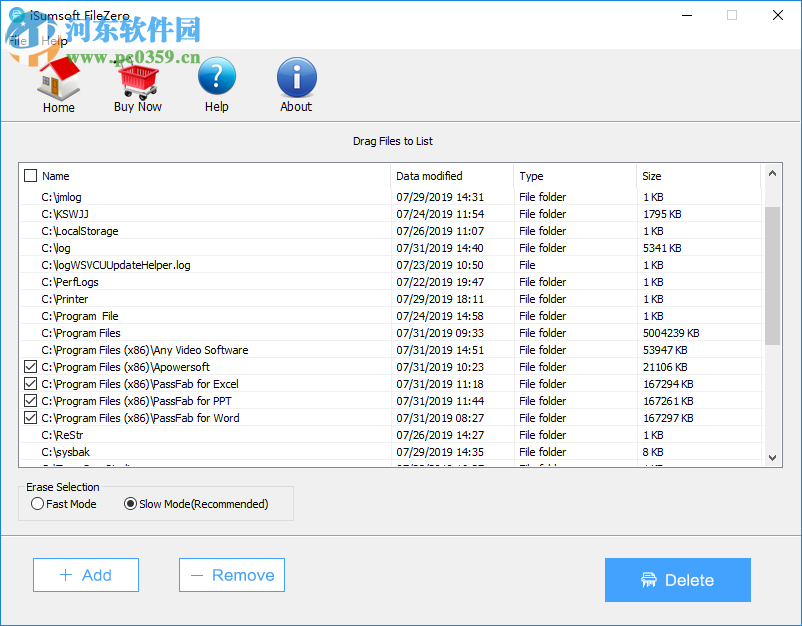Click the plus icon on the Add button

tap(66, 575)
